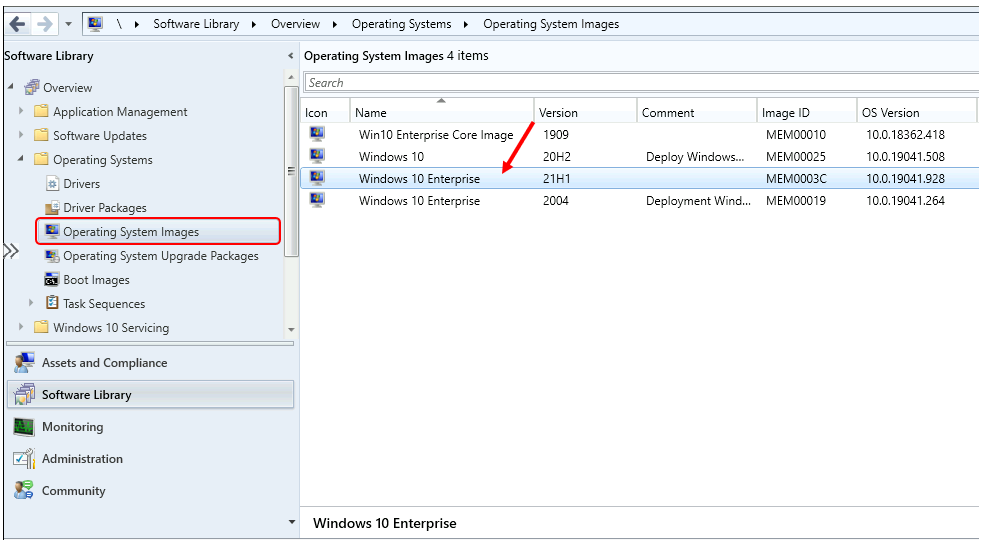The width and height of the screenshot is (984, 542).
Task: Open the workspace options dropdown arrow
Action: (x=291, y=522)
